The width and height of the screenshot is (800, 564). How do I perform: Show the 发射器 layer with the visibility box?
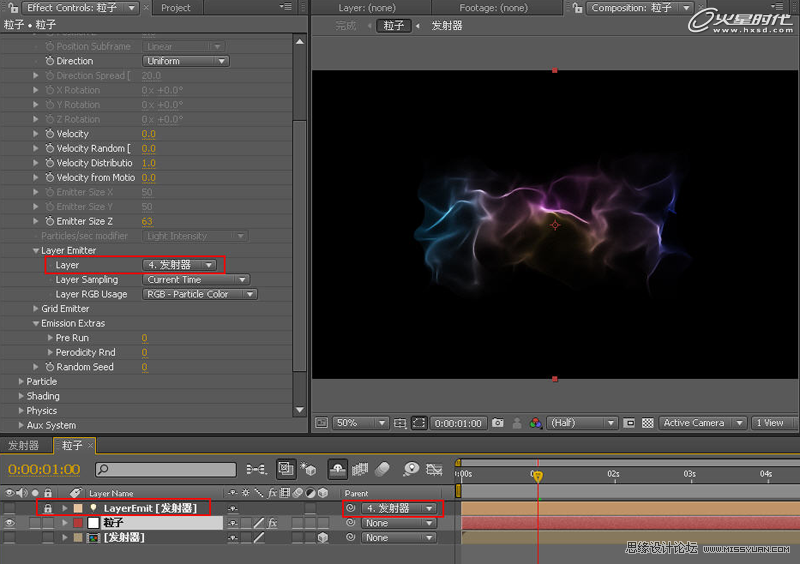9,537
